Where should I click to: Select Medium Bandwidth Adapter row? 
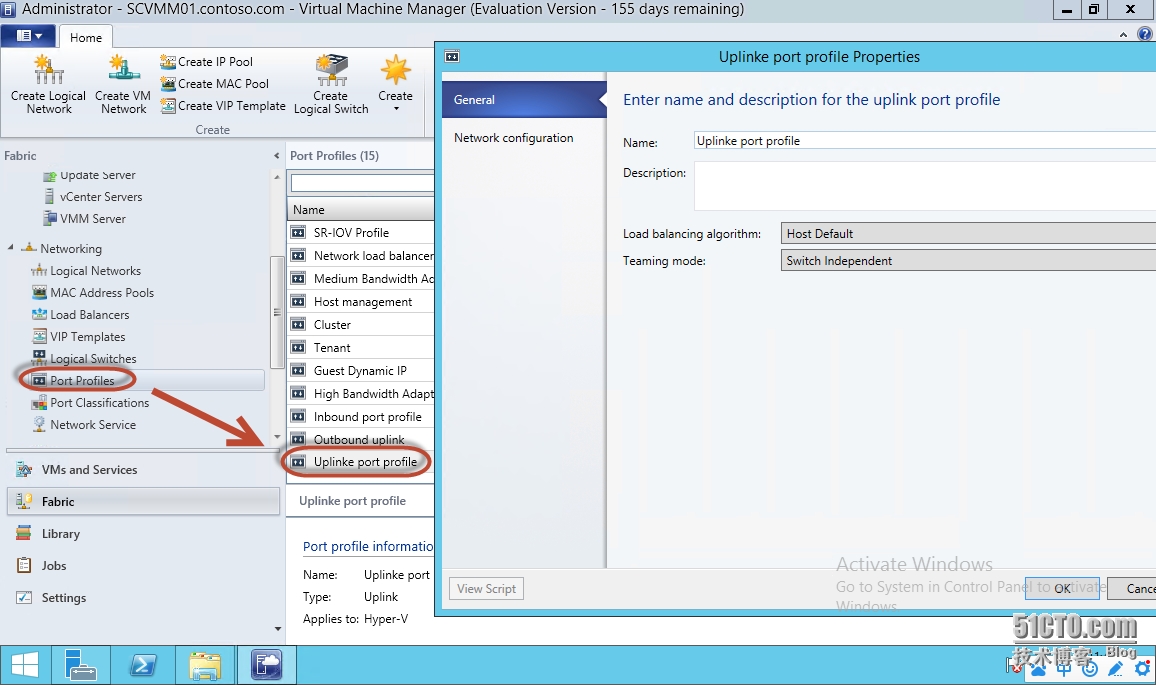pyautogui.click(x=361, y=279)
